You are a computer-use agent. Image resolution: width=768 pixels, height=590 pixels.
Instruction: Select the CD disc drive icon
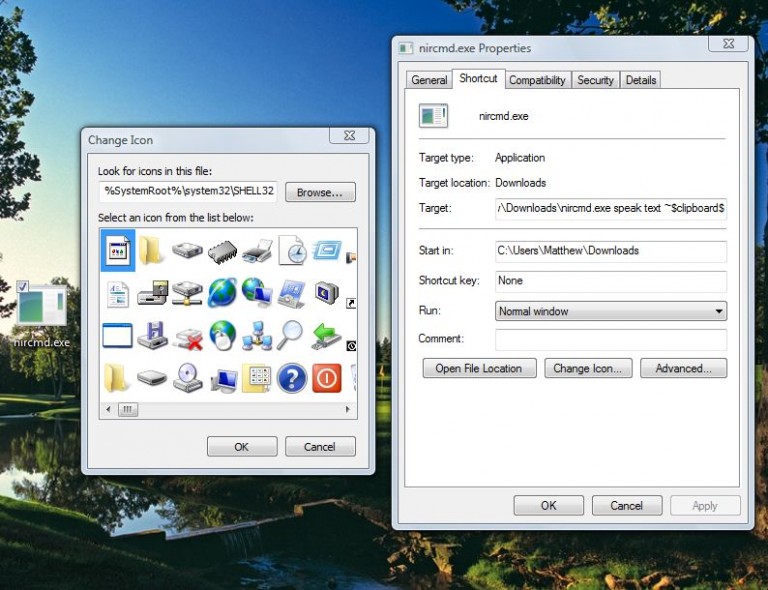pos(188,378)
